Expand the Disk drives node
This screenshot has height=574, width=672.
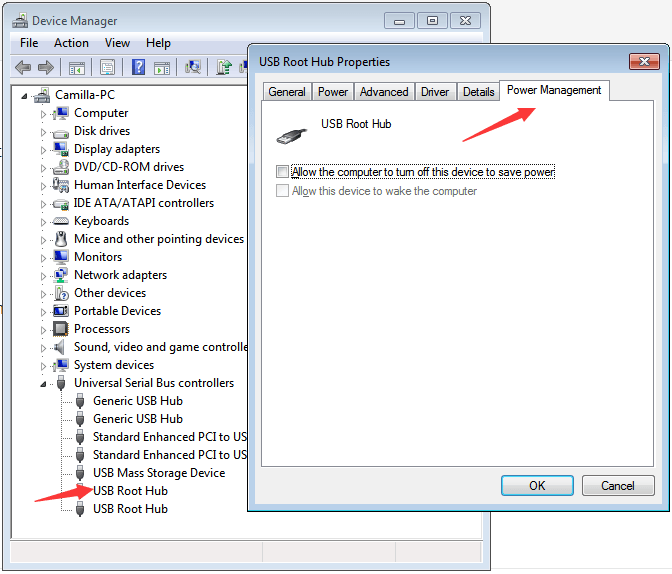click(x=43, y=132)
